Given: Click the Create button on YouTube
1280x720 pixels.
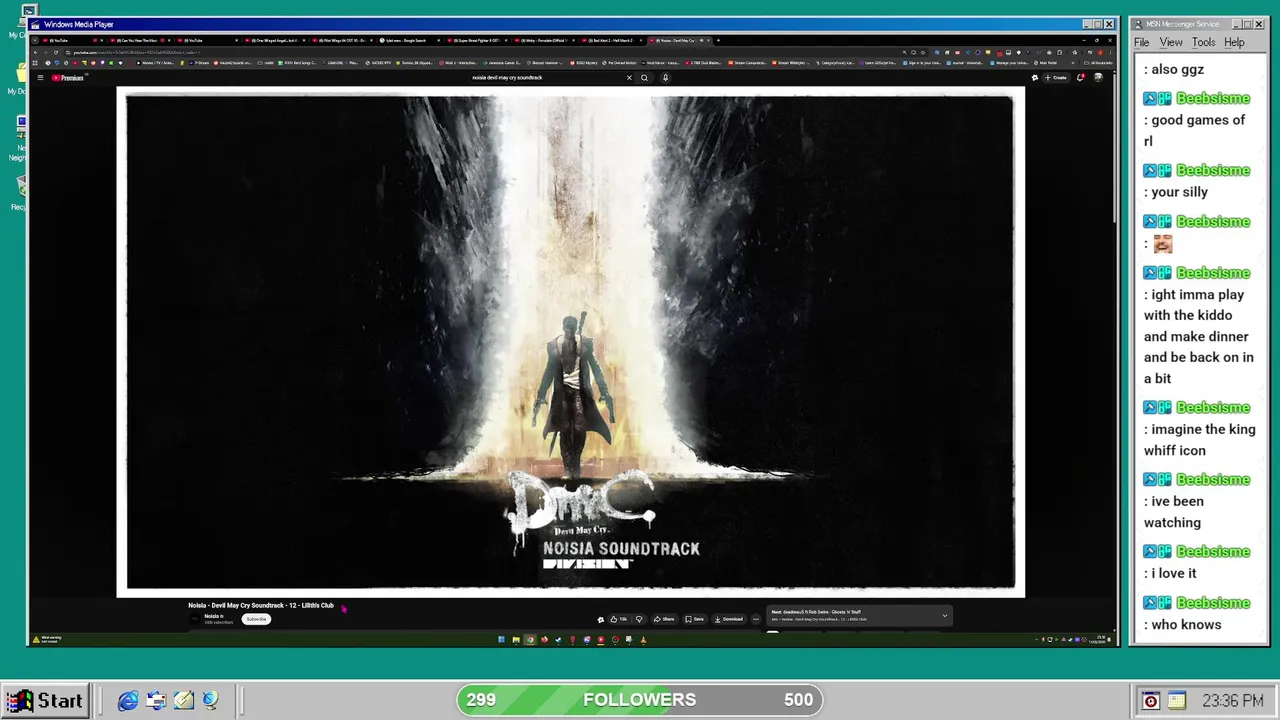Looking at the screenshot, I should click(x=1056, y=77).
